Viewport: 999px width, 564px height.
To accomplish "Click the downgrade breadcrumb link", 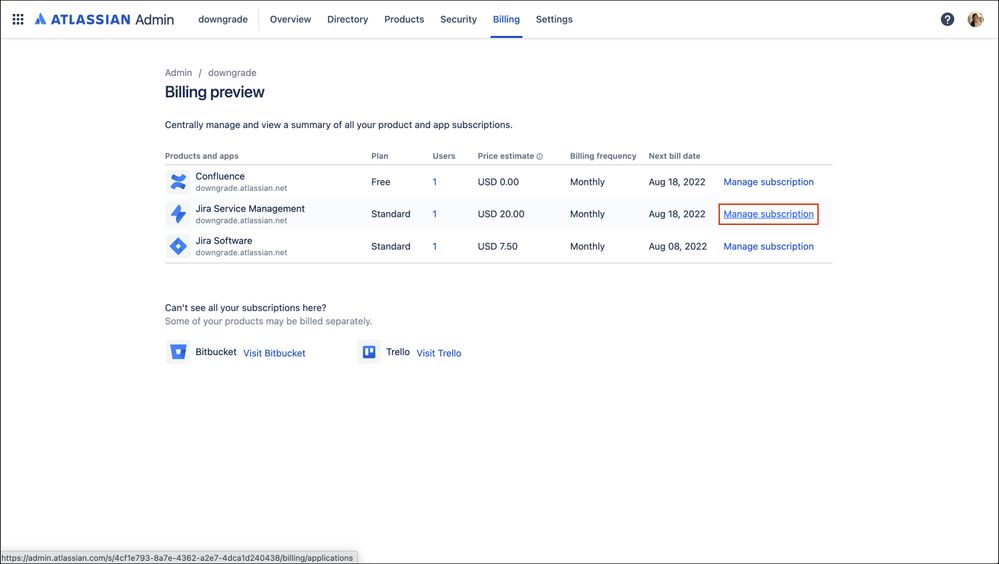I will (x=232, y=73).
